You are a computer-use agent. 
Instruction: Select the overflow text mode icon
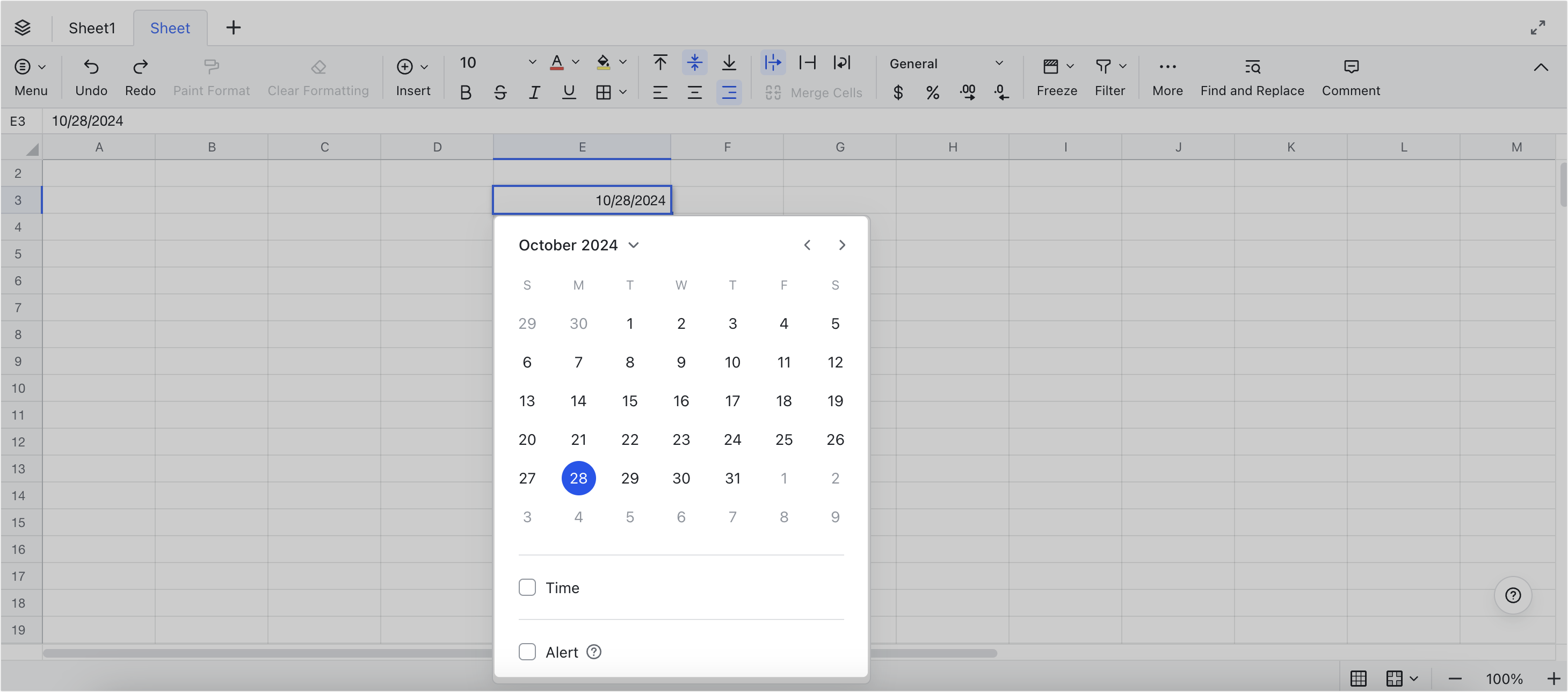pyautogui.click(x=773, y=62)
